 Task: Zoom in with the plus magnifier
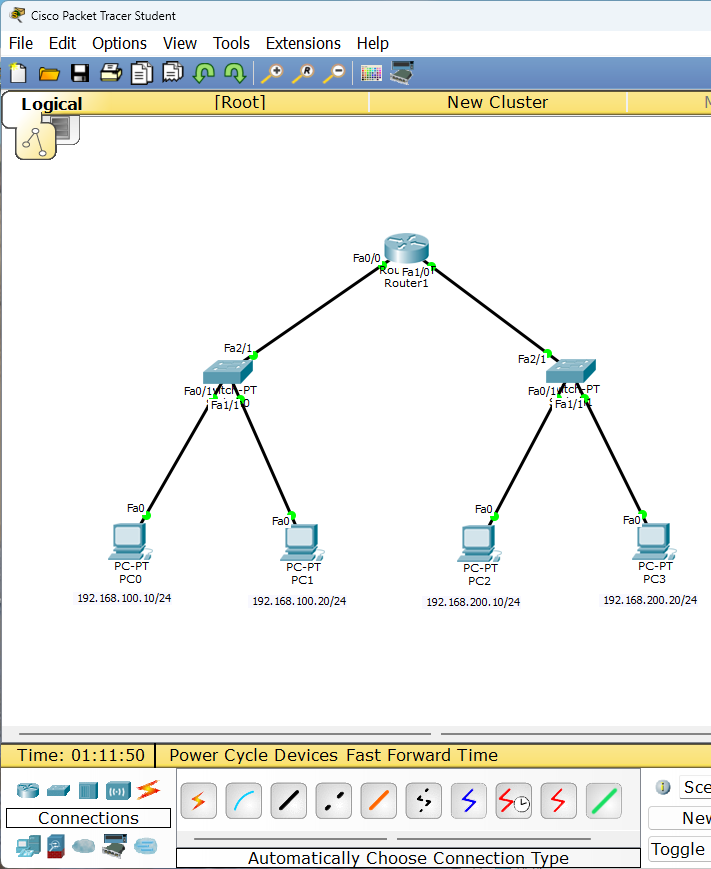pos(272,73)
